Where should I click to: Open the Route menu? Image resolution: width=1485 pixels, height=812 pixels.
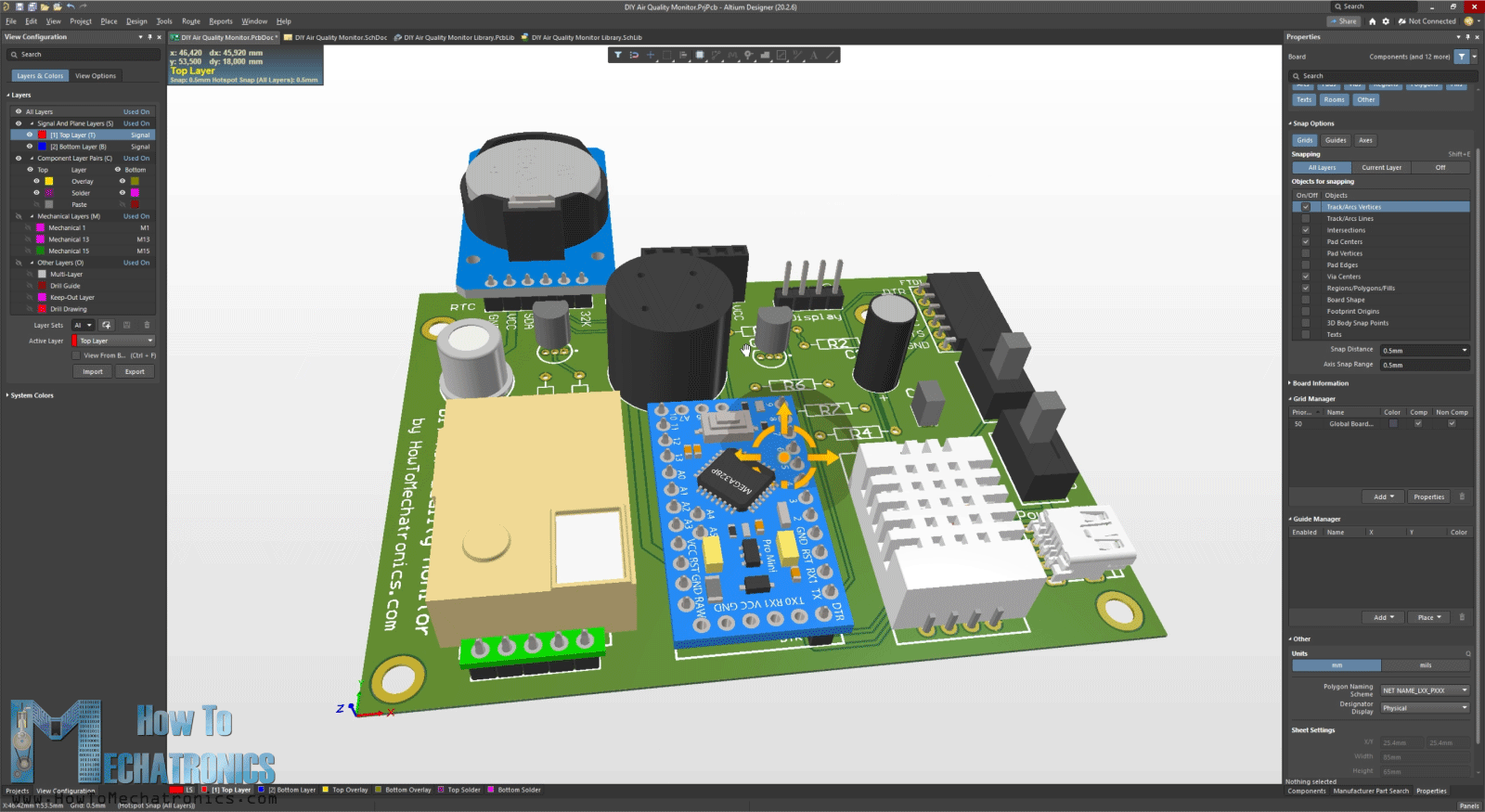point(190,21)
